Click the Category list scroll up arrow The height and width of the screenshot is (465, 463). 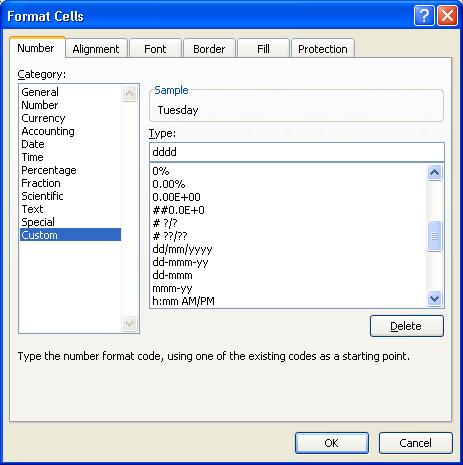(129, 94)
